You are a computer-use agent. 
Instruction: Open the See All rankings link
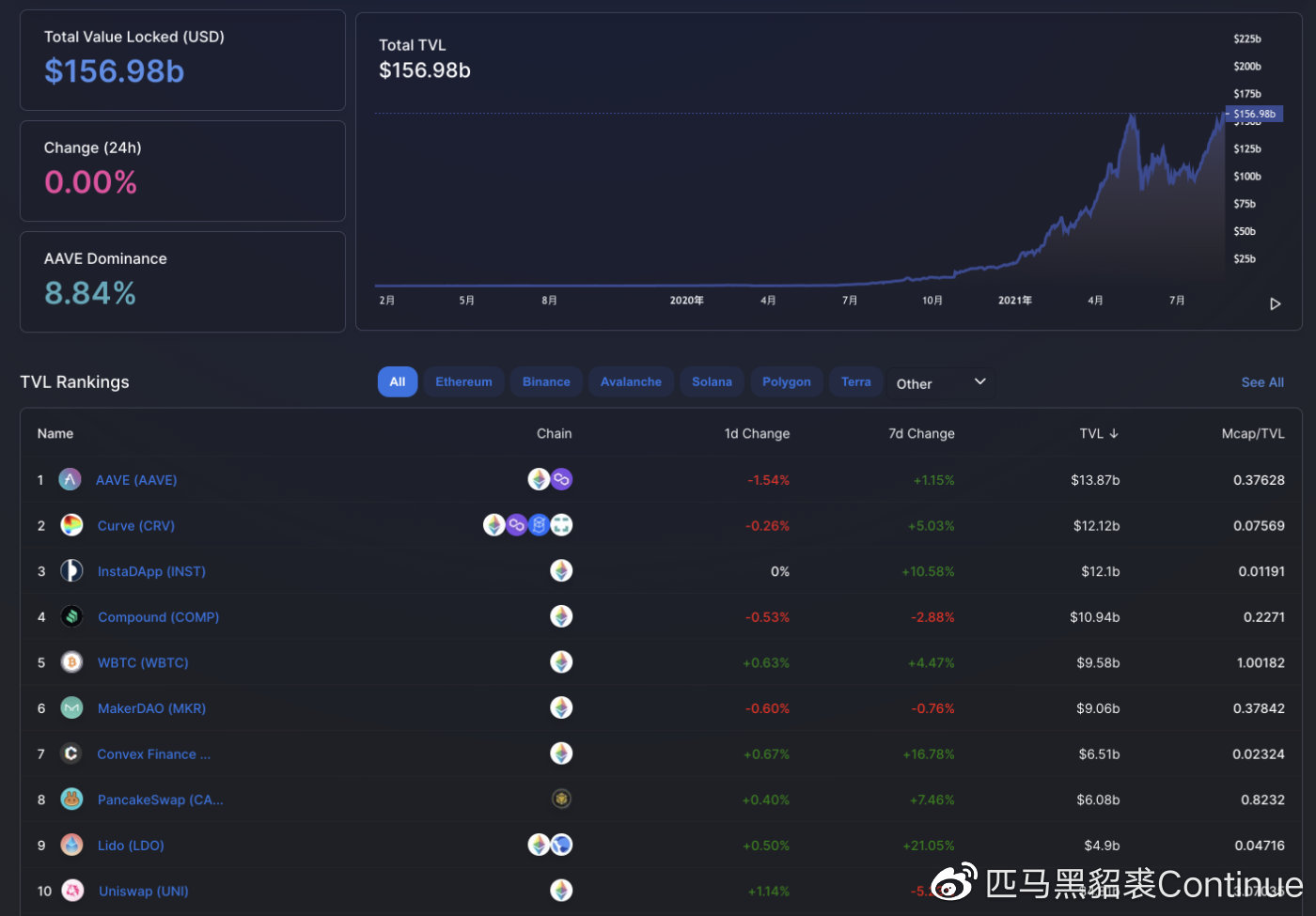tap(1262, 382)
